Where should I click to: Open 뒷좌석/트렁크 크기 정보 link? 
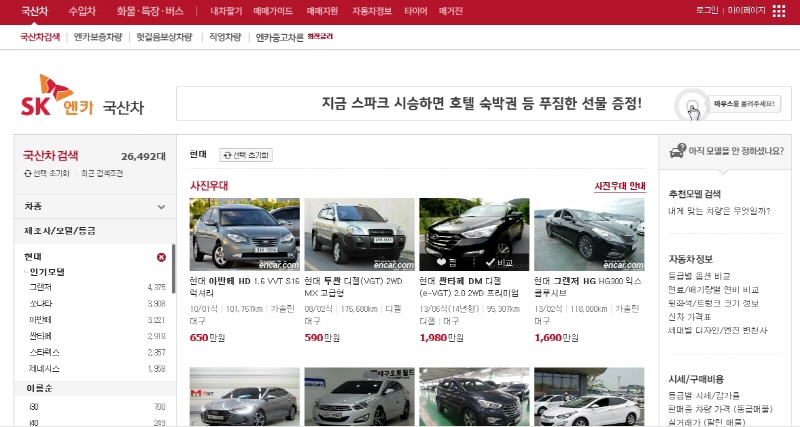click(x=713, y=304)
